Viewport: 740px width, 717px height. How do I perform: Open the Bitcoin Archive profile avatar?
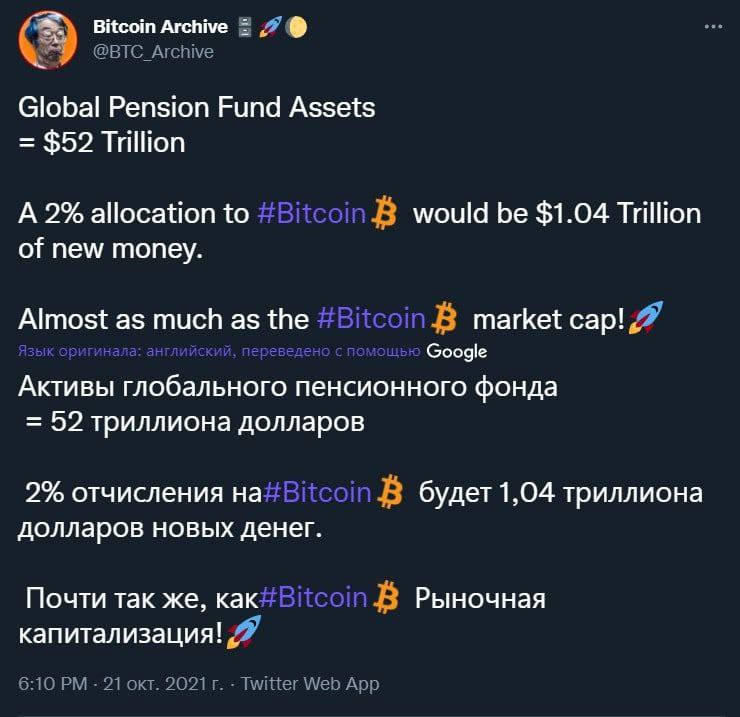pos(48,40)
